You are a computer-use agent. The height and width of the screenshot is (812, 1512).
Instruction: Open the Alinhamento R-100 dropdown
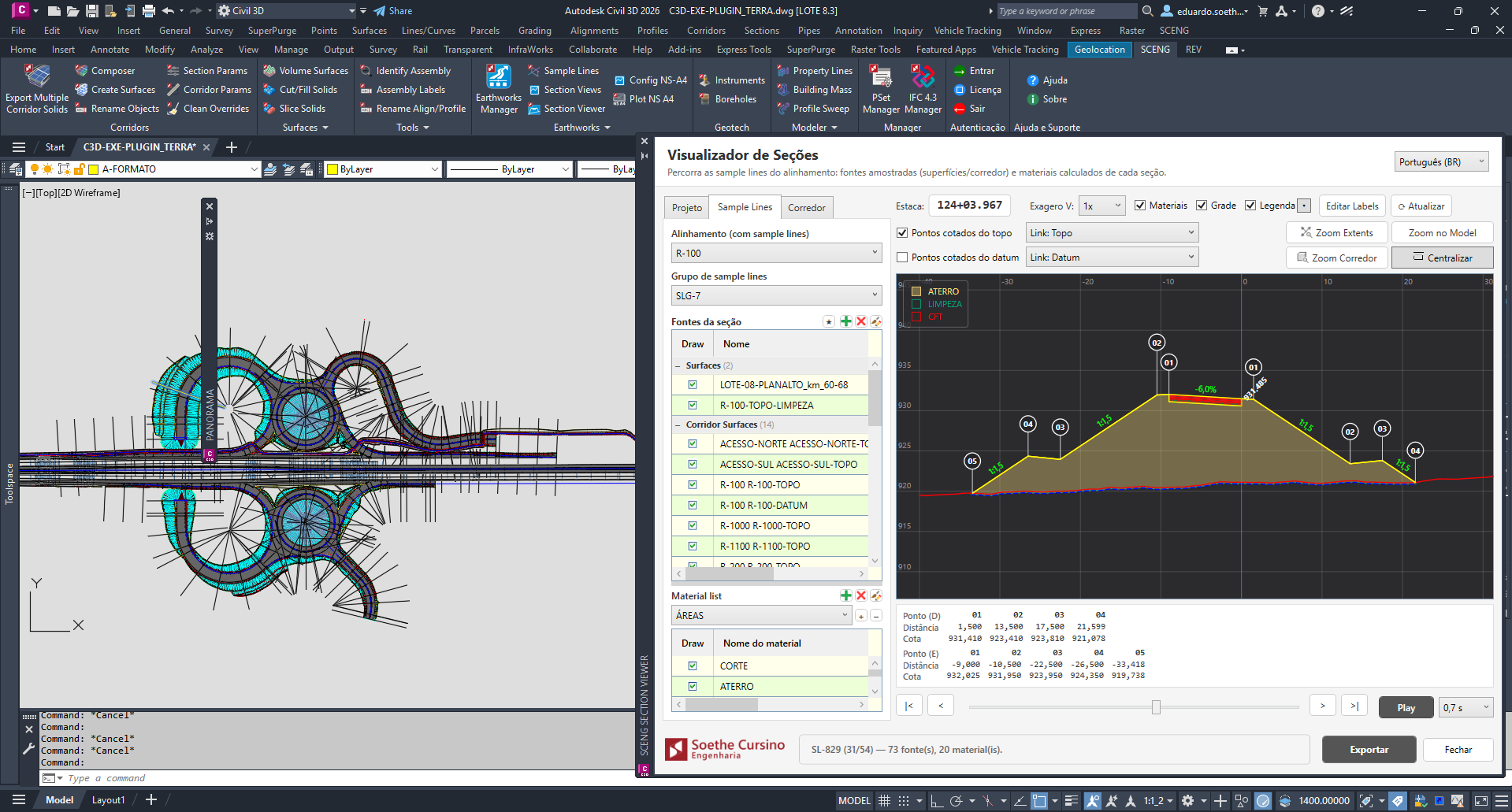776,253
